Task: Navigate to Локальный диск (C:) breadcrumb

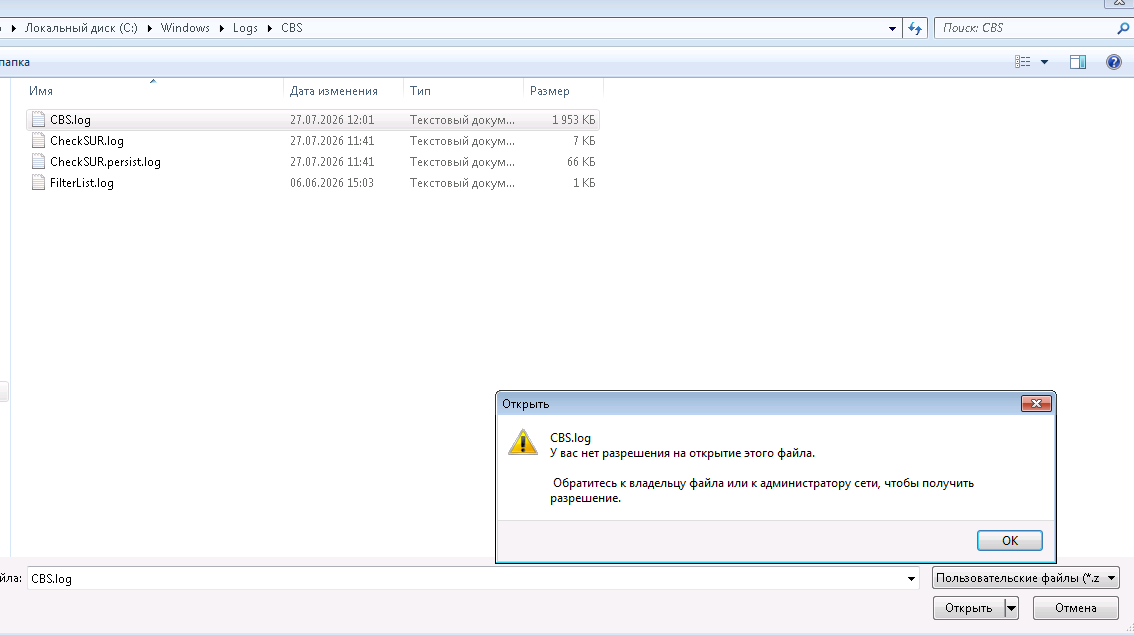Action: click(x=81, y=28)
